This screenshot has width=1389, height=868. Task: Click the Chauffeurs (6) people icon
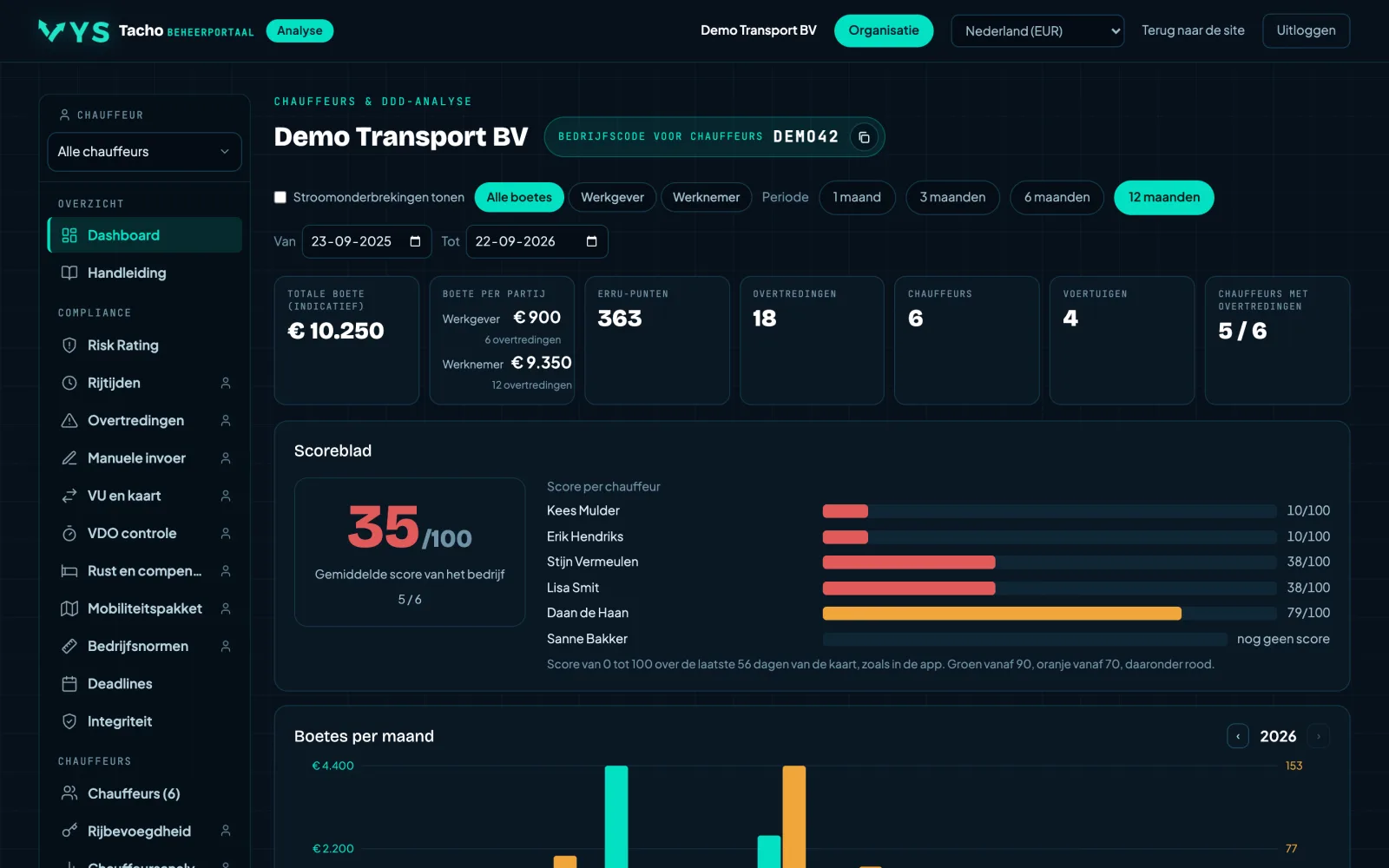[69, 793]
